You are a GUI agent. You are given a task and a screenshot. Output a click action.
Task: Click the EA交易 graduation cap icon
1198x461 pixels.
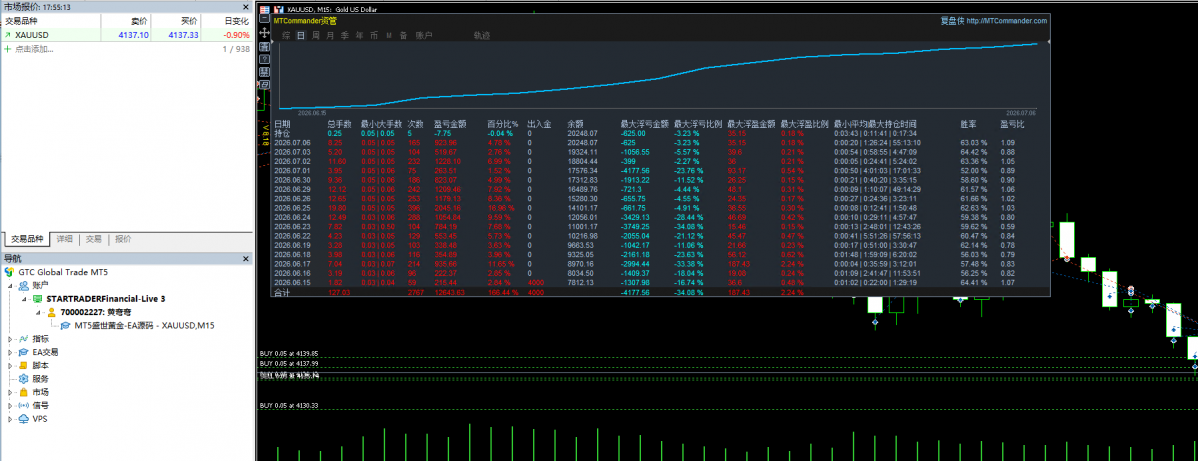click(x=24, y=352)
